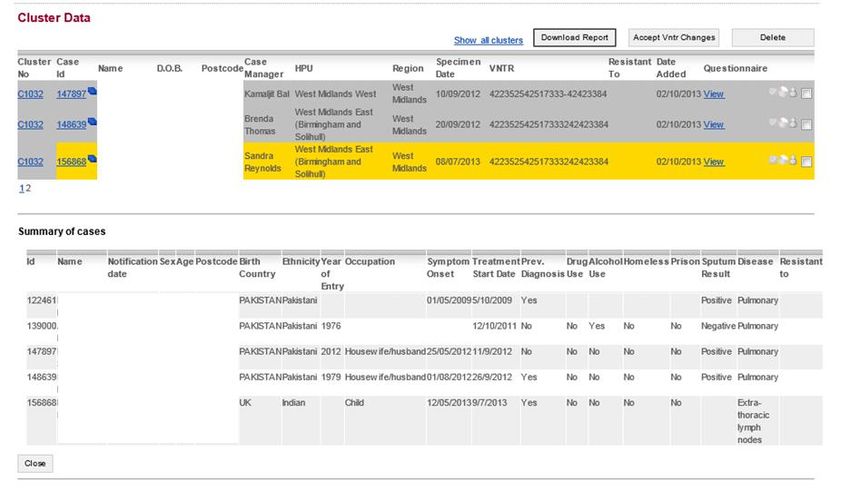
Task: Click the person icon in Kamaljit Bal's row
Action: pos(793,92)
